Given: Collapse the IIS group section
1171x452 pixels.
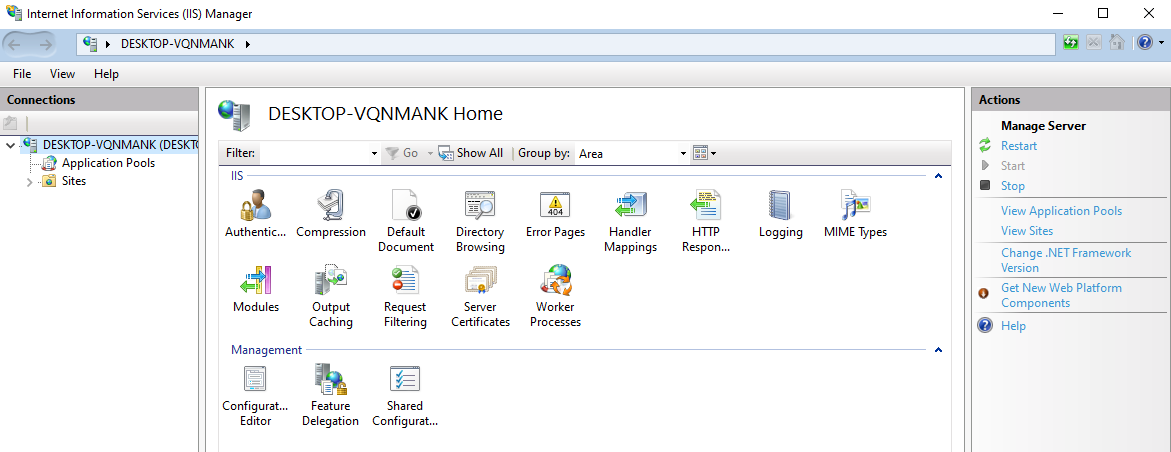Looking at the screenshot, I should coord(939,176).
